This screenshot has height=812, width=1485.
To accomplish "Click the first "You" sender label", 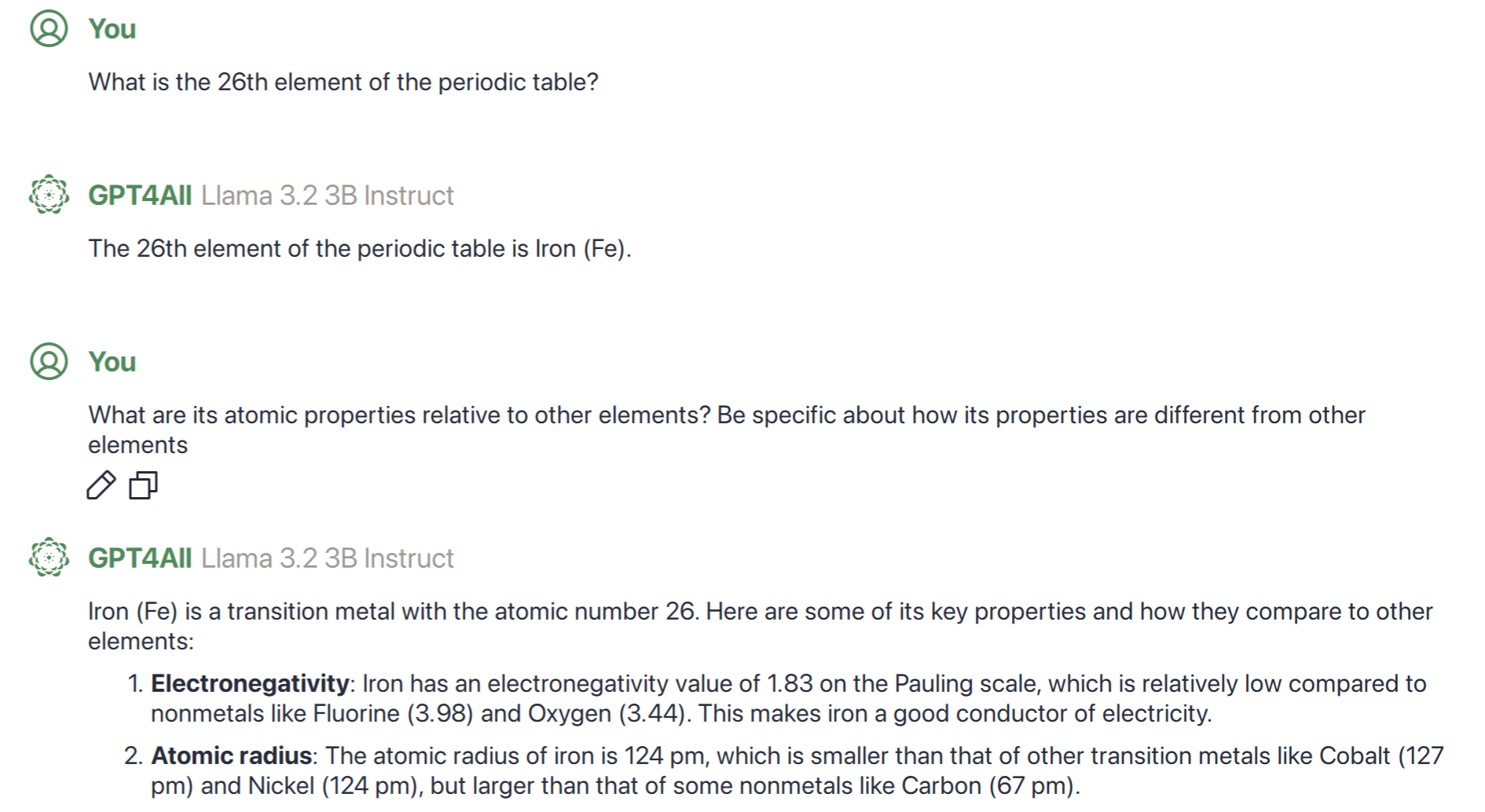I will (112, 29).
